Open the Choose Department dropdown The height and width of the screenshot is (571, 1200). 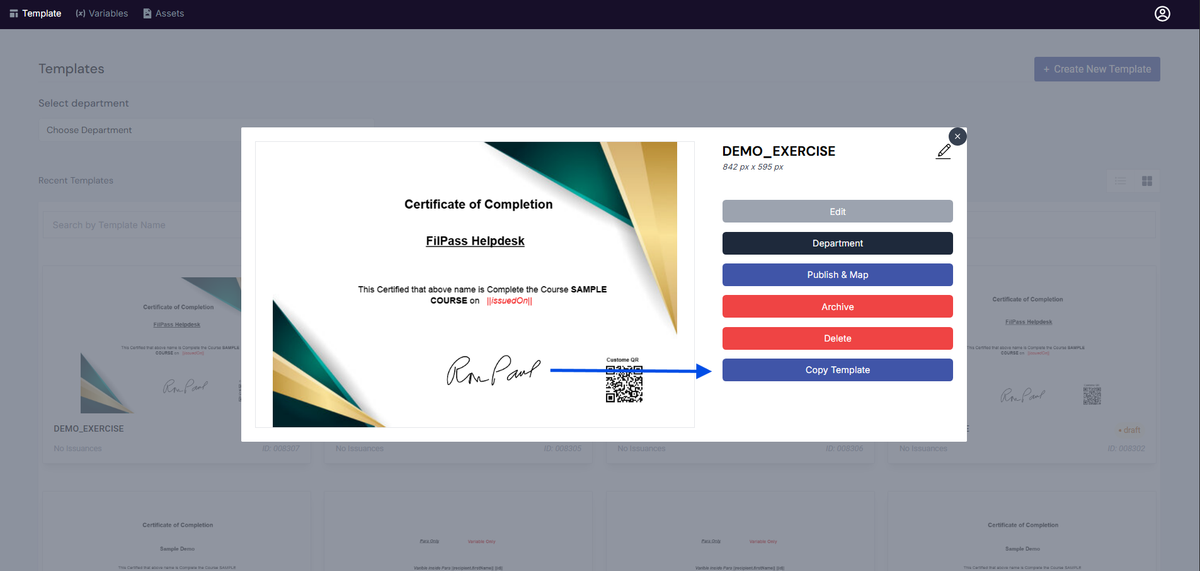coord(205,130)
